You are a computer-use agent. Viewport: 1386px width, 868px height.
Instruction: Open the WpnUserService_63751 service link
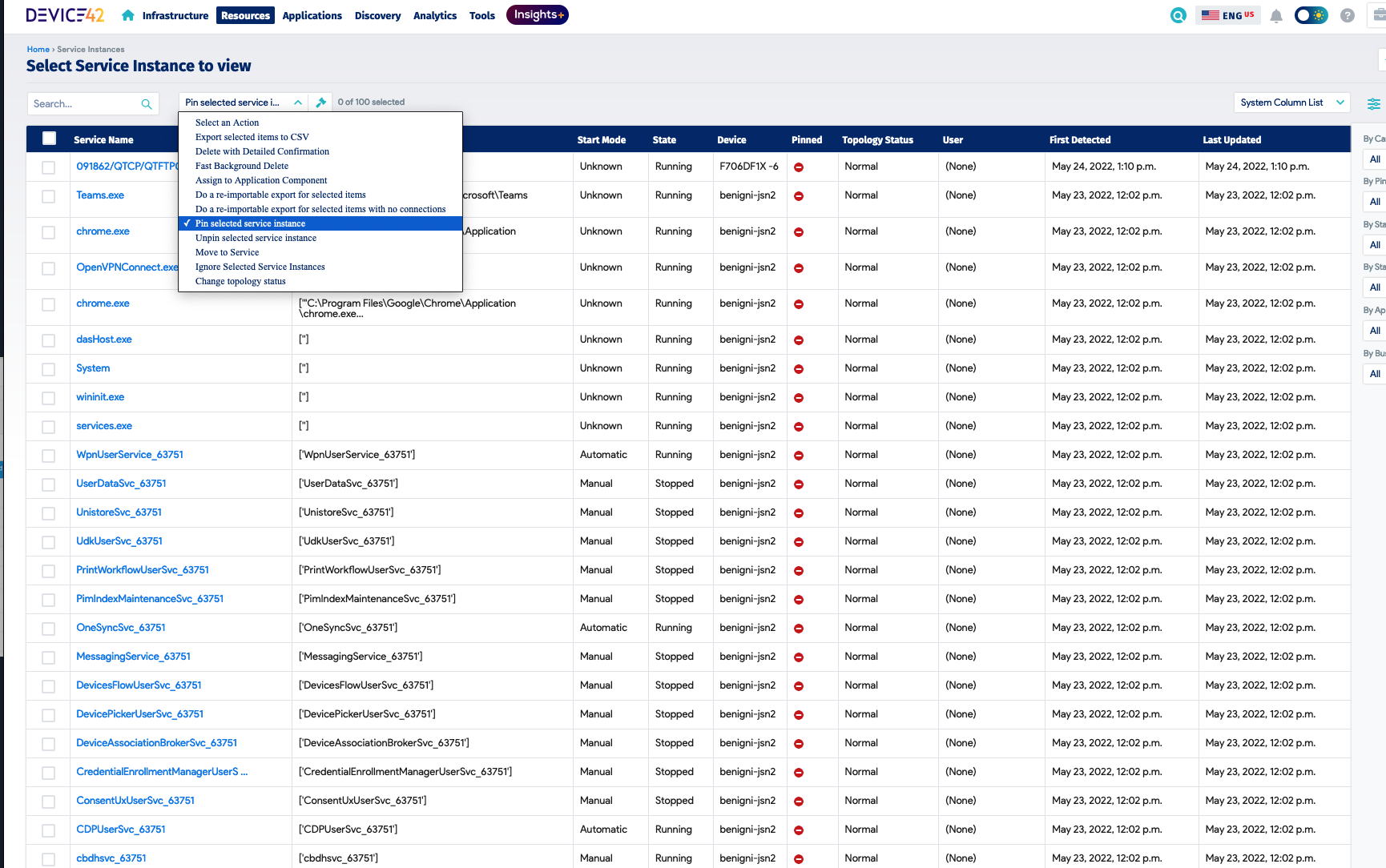[x=130, y=455]
